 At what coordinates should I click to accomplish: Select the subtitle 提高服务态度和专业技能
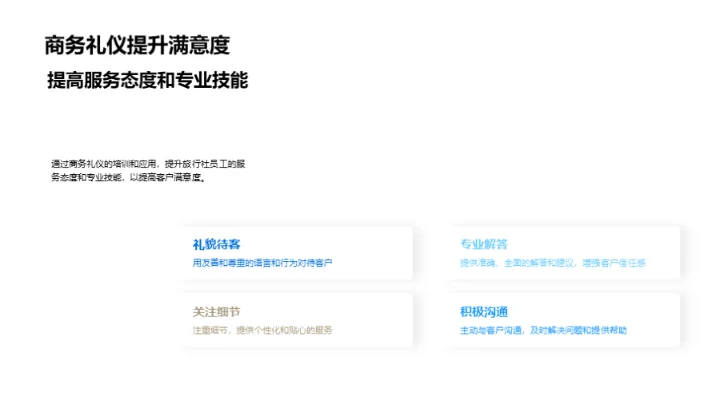pyautogui.click(x=147, y=80)
